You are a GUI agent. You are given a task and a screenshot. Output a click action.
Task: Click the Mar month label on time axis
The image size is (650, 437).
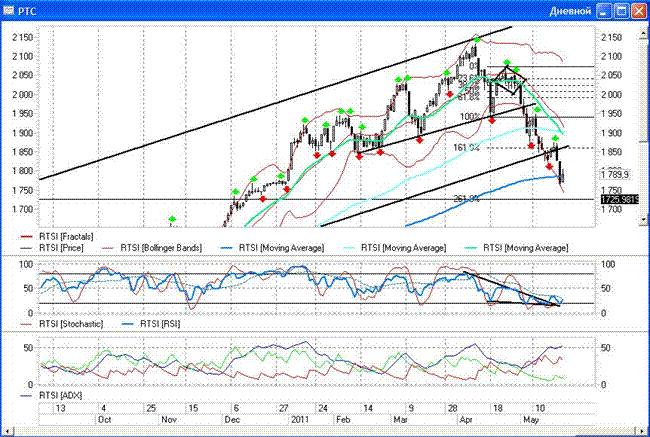click(x=400, y=420)
